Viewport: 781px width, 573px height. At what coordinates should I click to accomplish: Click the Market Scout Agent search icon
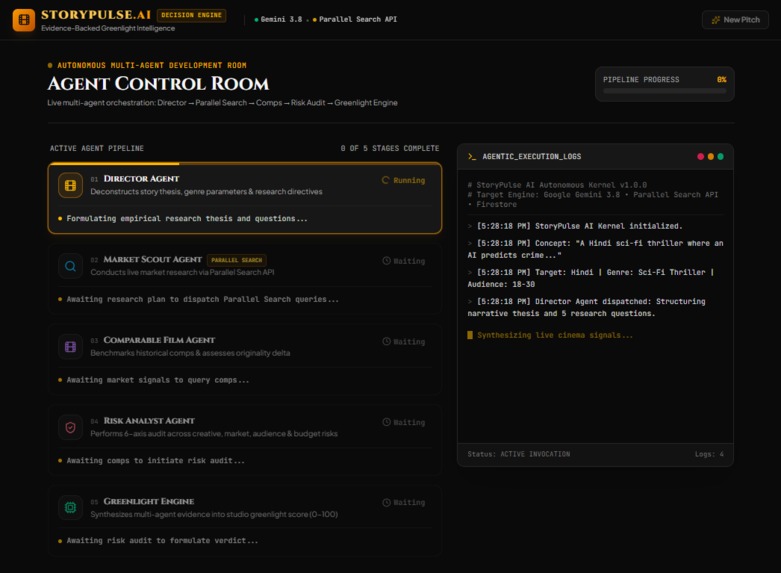pos(70,266)
